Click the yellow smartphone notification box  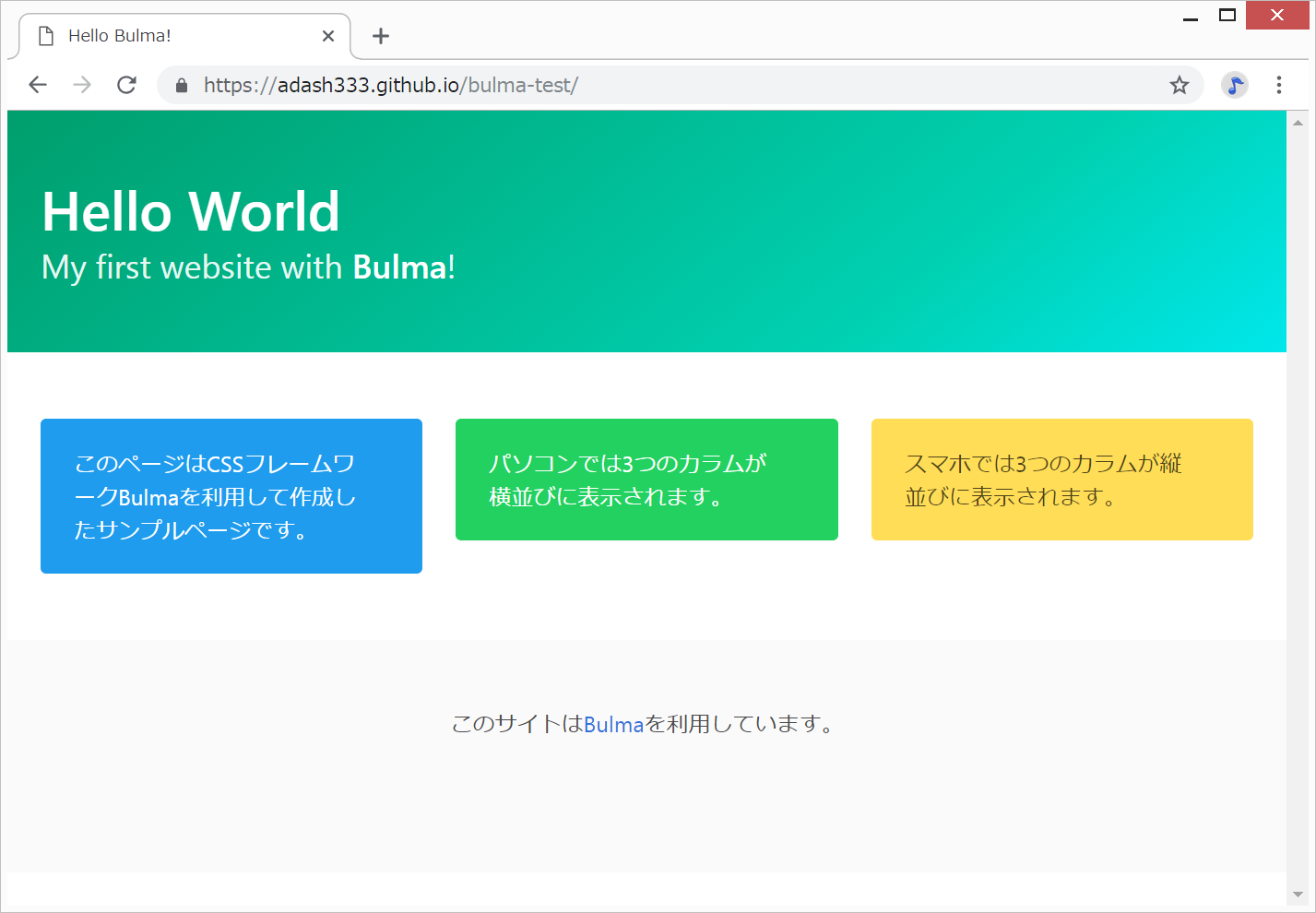[x=1061, y=480]
